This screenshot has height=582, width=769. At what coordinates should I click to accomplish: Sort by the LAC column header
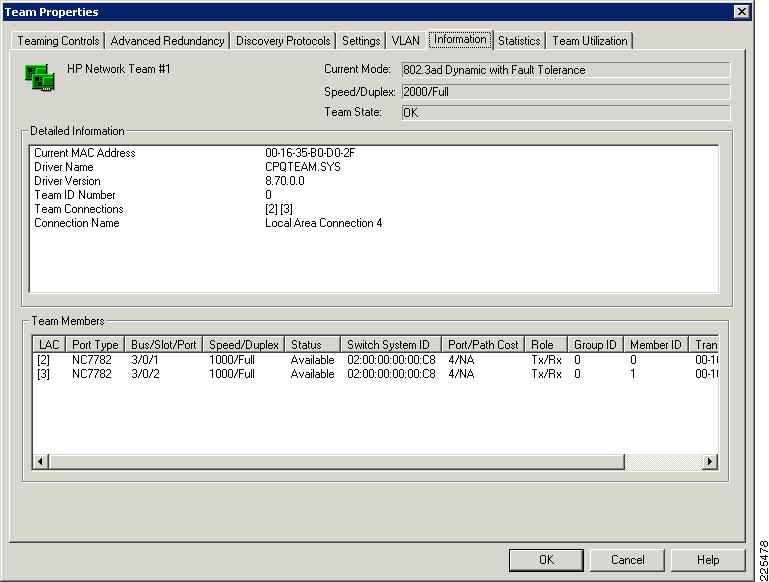point(49,345)
